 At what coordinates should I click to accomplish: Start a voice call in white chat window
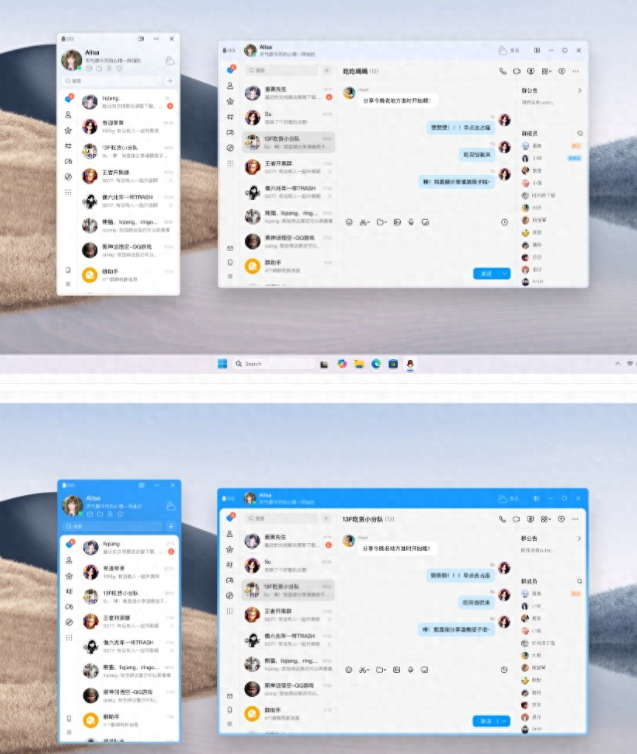(x=503, y=71)
